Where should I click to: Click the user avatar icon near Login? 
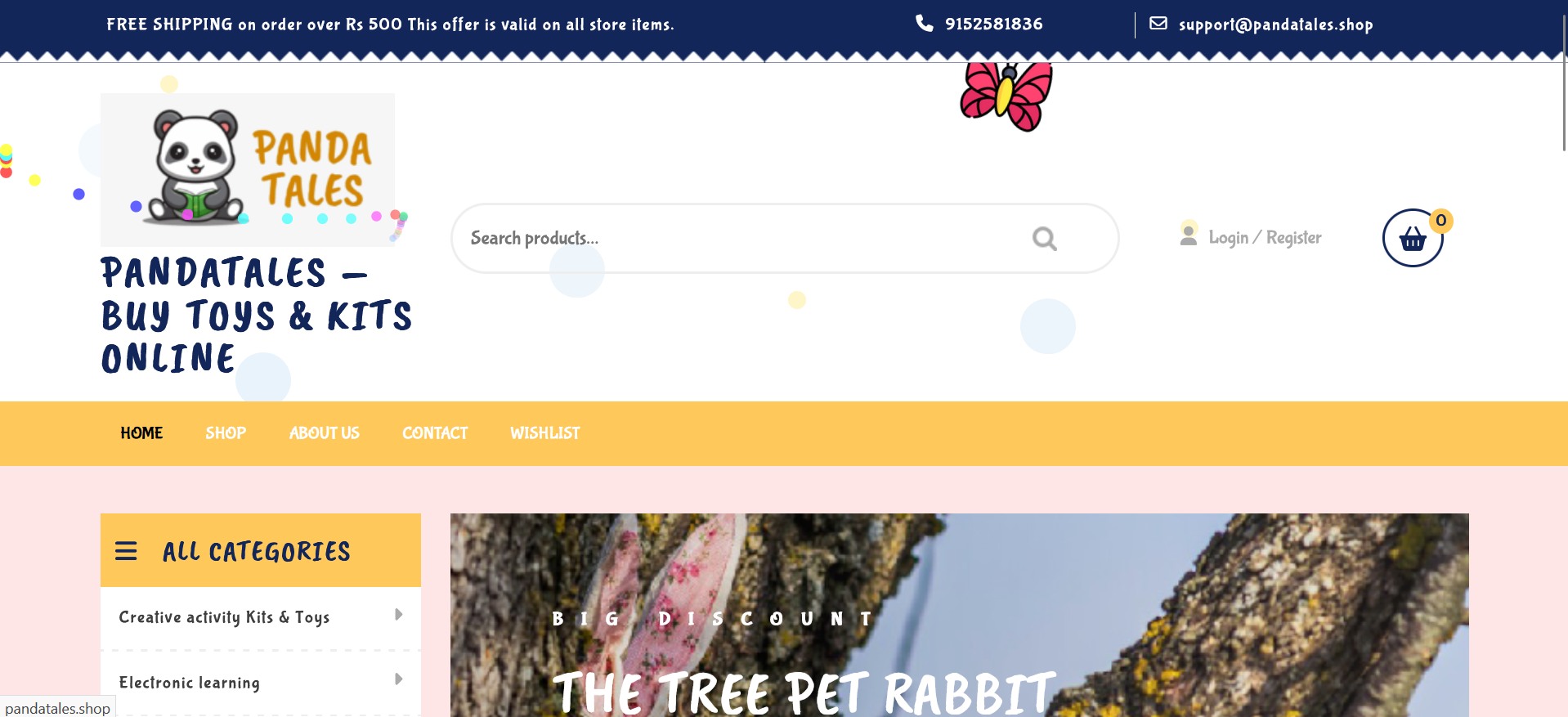pyautogui.click(x=1189, y=235)
